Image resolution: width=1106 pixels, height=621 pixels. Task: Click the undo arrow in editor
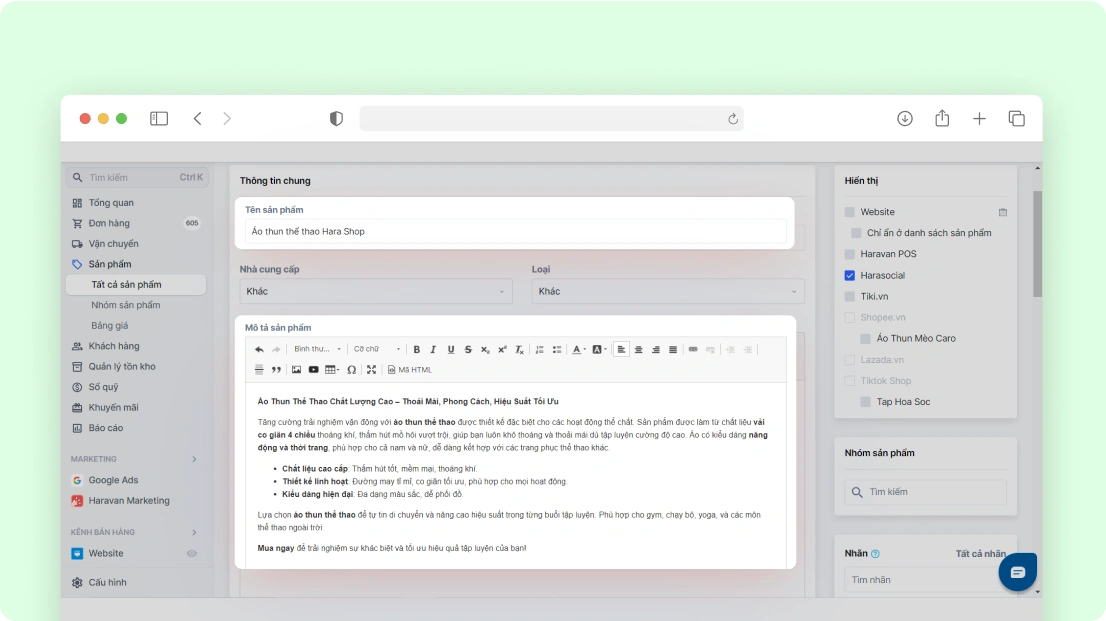pos(259,350)
